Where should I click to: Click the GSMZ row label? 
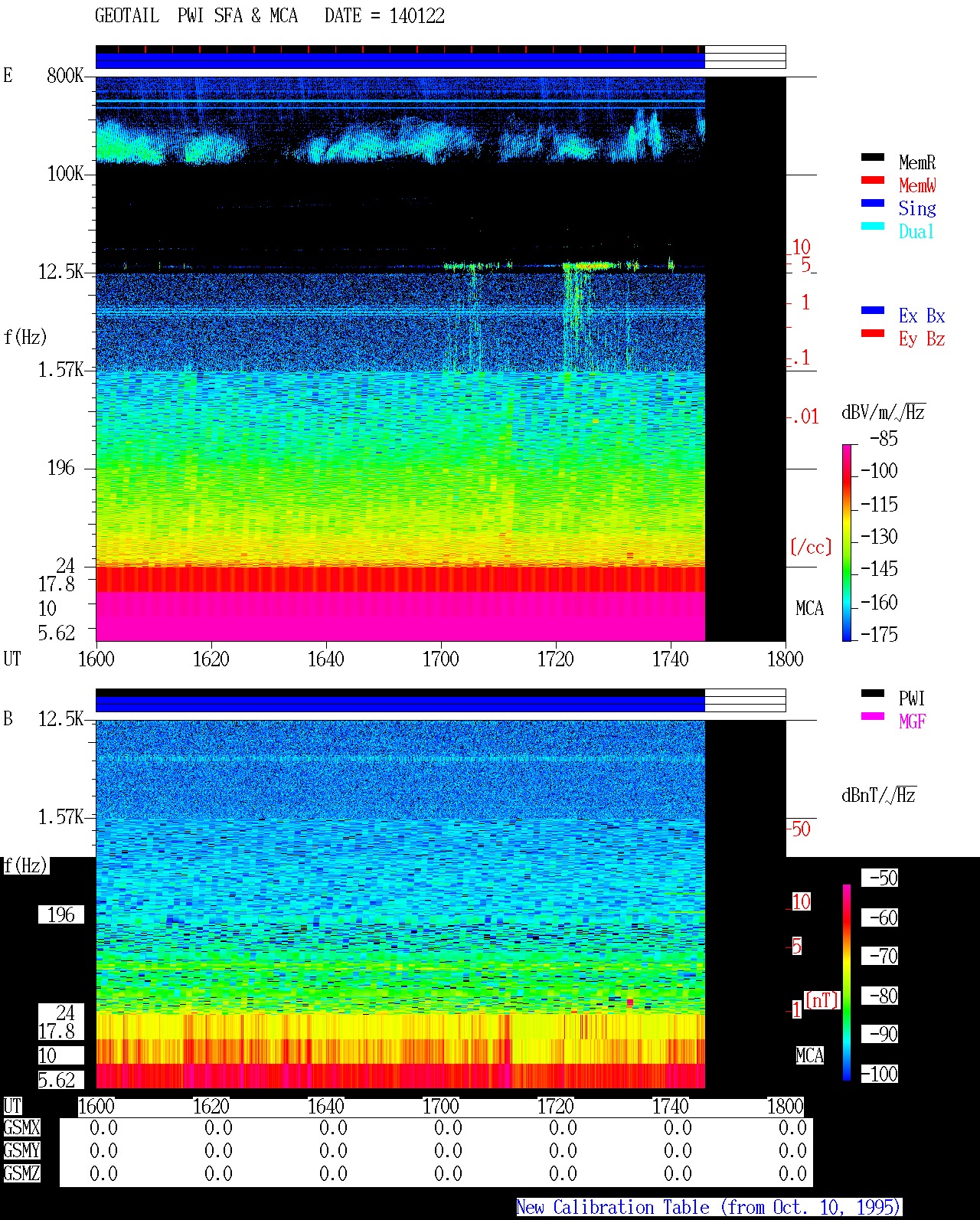21,1173
